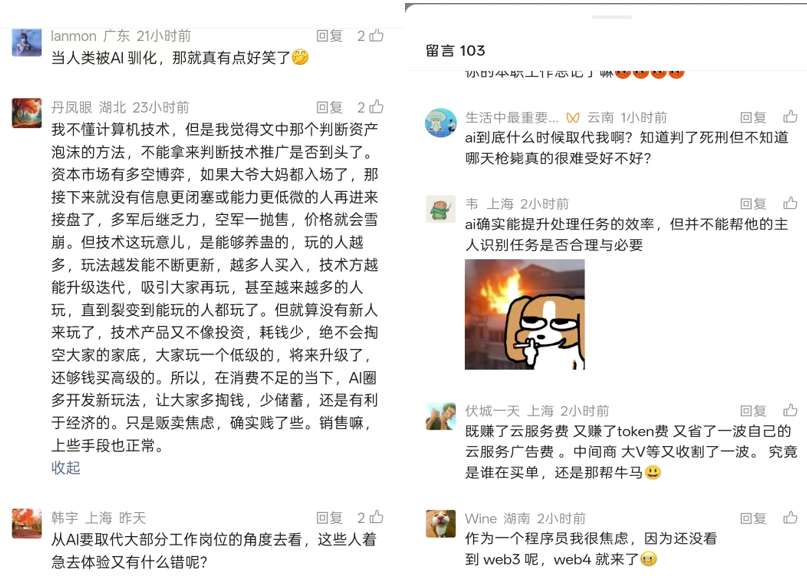Reply to 韩宇's comment
Viewport: 807px width, 582px height.
(x=329, y=517)
